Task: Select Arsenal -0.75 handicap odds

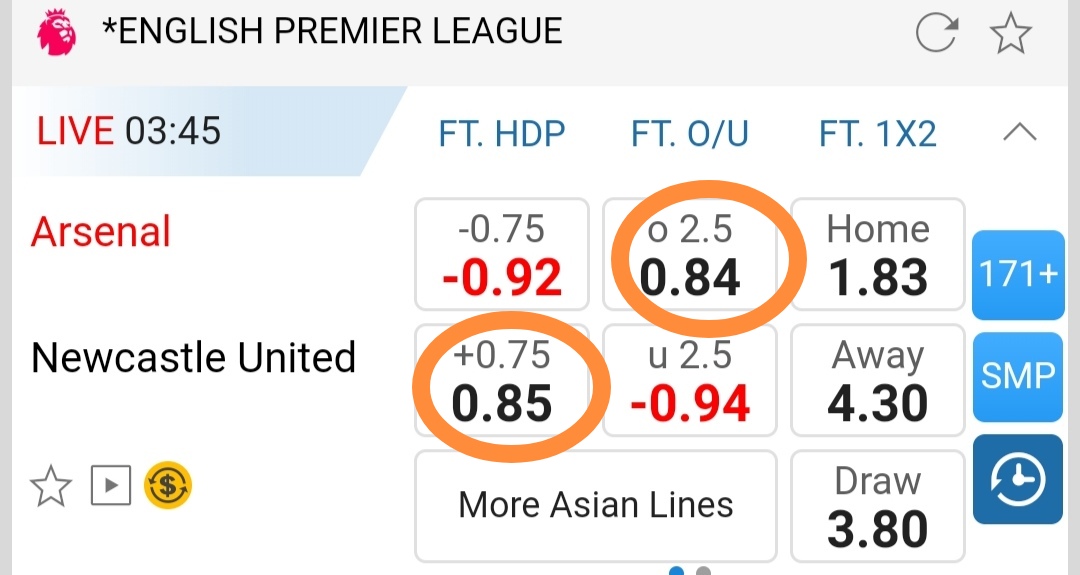Action: pos(502,255)
